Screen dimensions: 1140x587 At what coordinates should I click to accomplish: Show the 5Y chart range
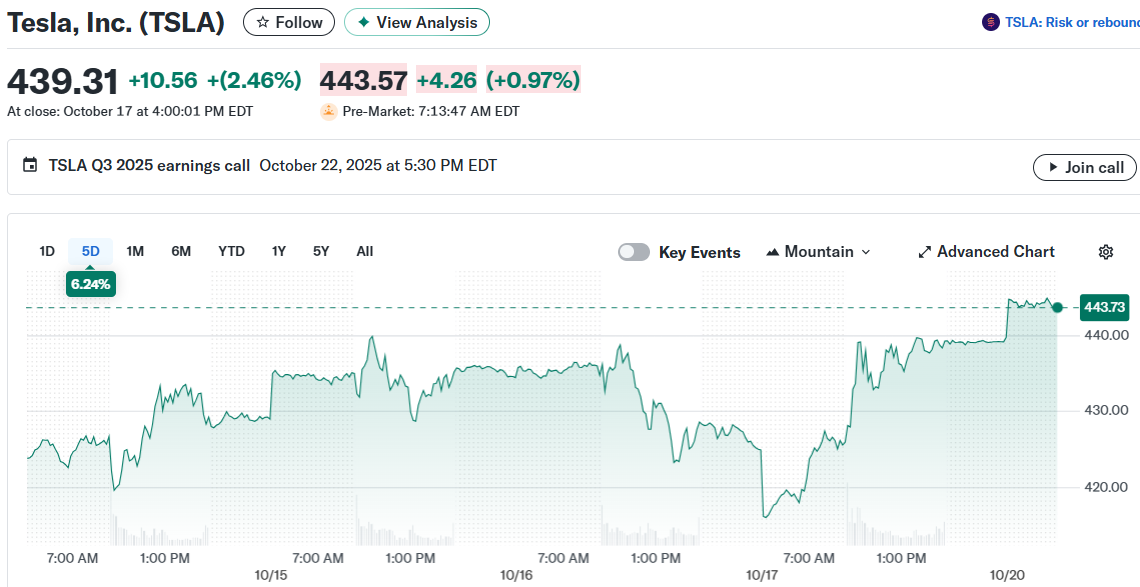click(321, 251)
